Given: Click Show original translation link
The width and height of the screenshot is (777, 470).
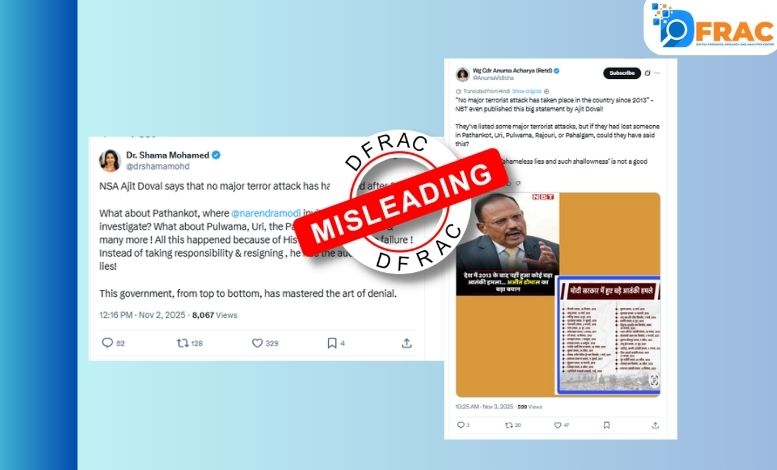Looking at the screenshot, I should 527,91.
